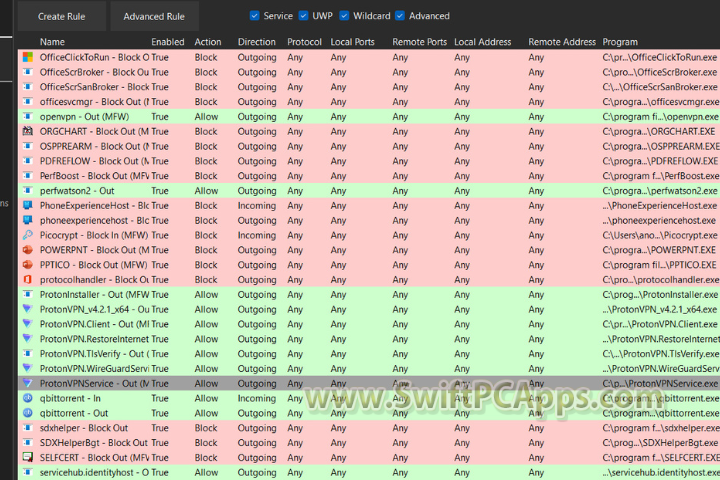The image size is (720, 480).
Task: Select the servicehub.identityhost rule name
Action: 94,472
